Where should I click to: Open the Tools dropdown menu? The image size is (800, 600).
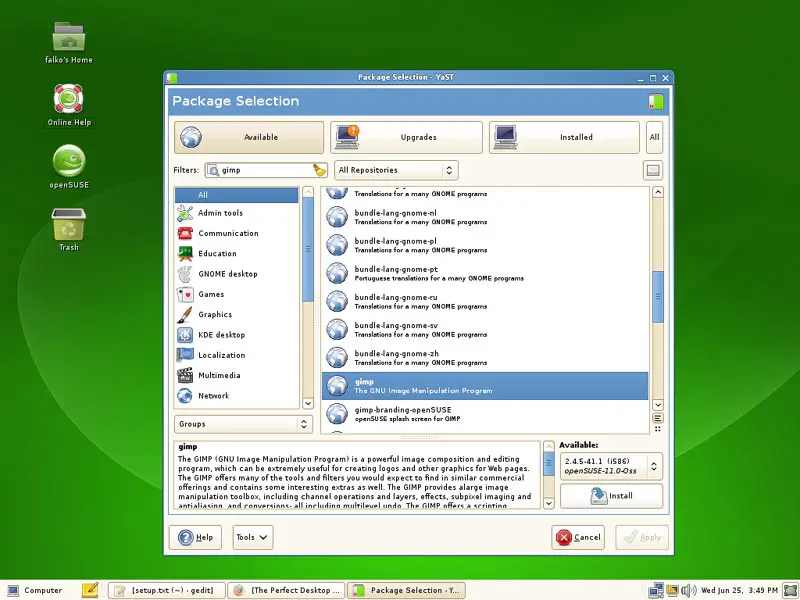pyautogui.click(x=253, y=537)
